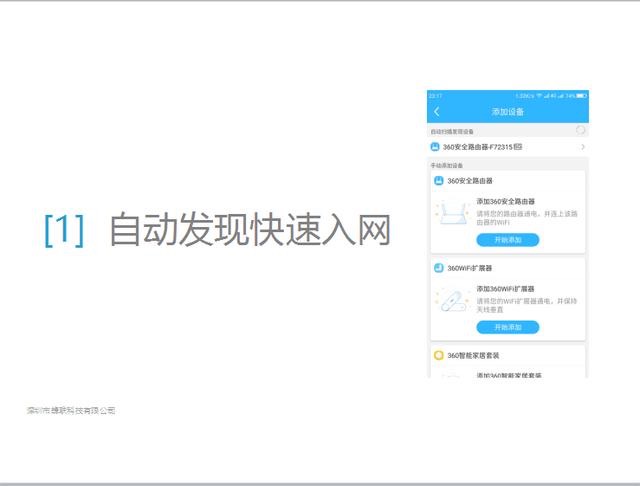Click the WiFi extender illustration image
This screenshot has width=640, height=486.
point(452,300)
